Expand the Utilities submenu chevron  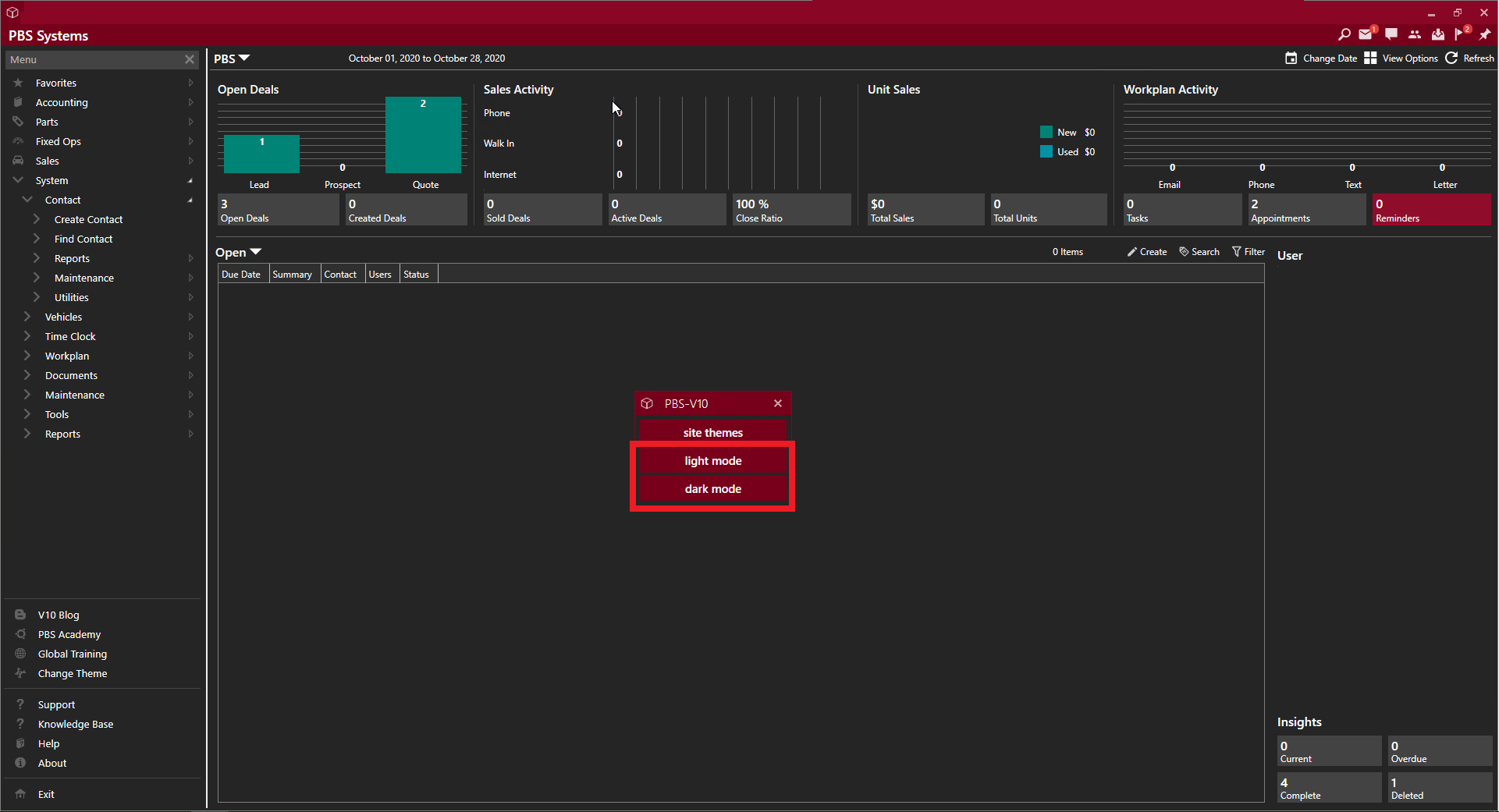pyautogui.click(x=37, y=297)
